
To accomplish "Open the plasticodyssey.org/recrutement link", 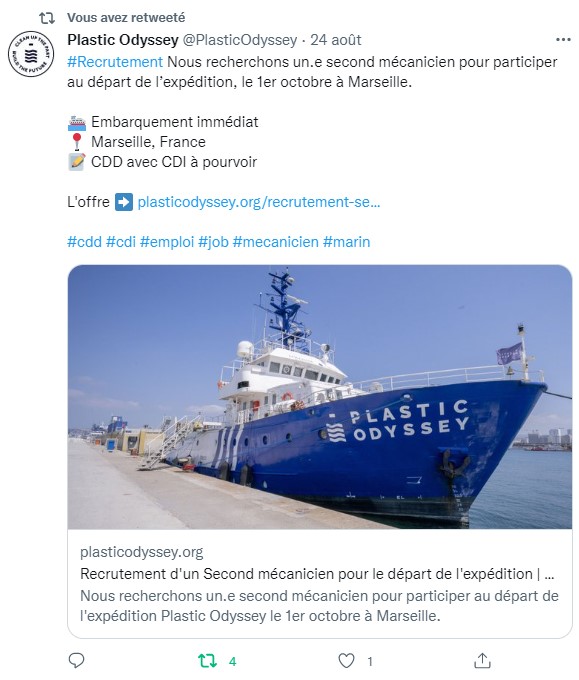I will click(258, 202).
